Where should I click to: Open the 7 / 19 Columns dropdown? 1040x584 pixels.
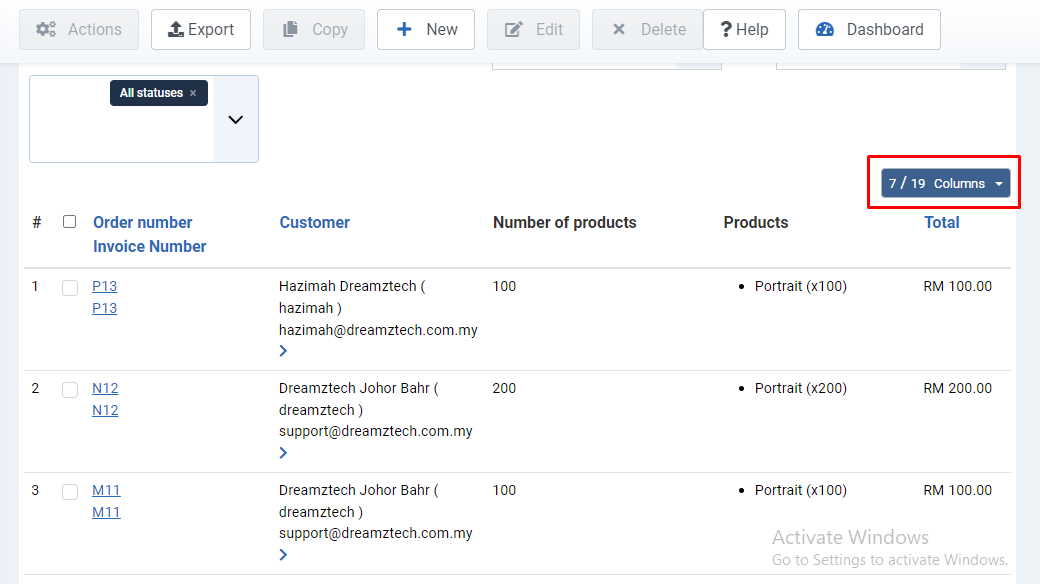pyautogui.click(x=945, y=183)
